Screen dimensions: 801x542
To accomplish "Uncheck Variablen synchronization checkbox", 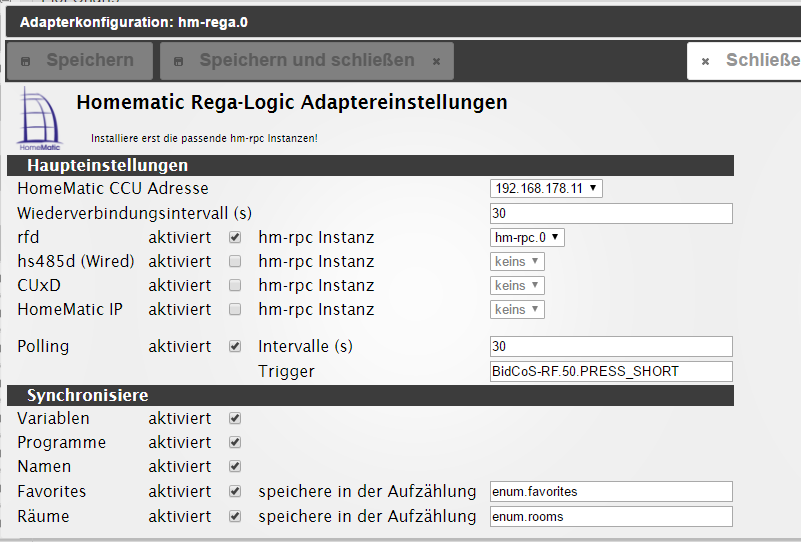I will point(235,419).
